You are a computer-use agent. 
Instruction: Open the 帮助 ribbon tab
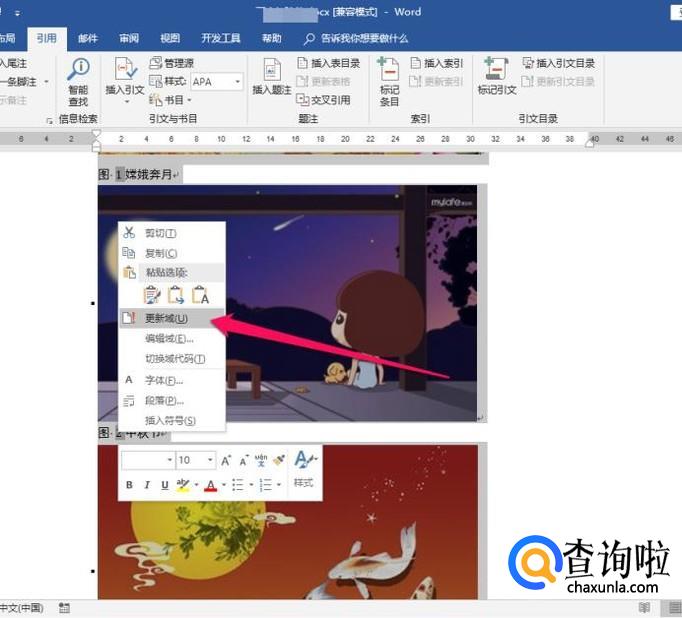(271, 38)
